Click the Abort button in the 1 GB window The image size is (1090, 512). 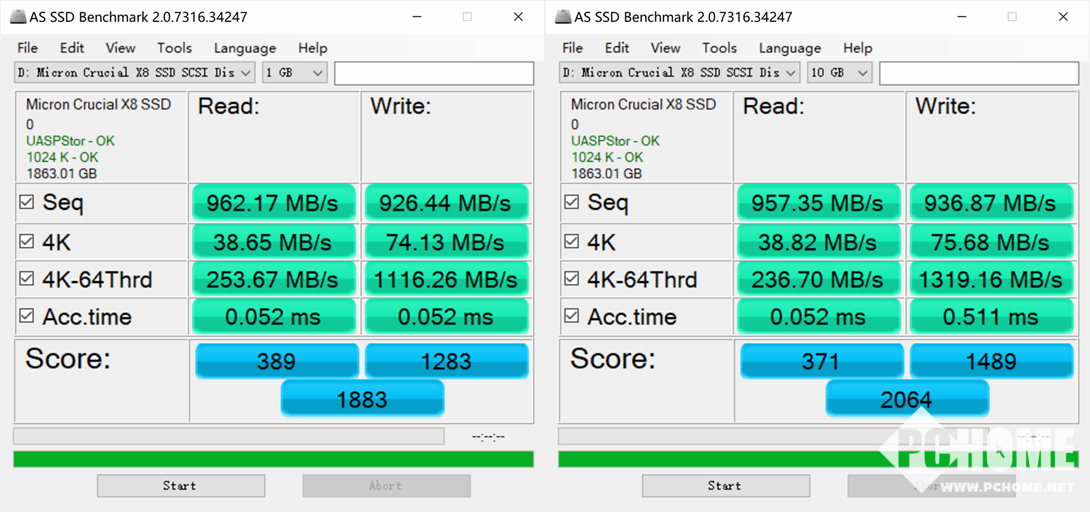386,486
